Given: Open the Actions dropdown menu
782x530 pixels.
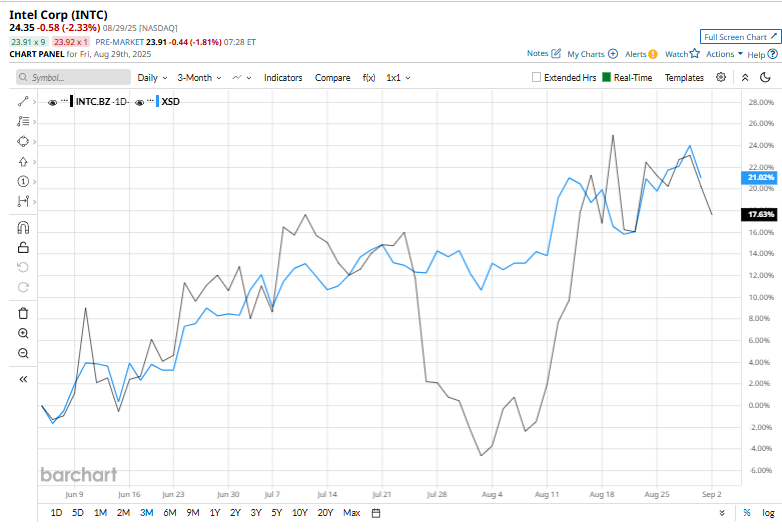Looking at the screenshot, I should coord(724,54).
